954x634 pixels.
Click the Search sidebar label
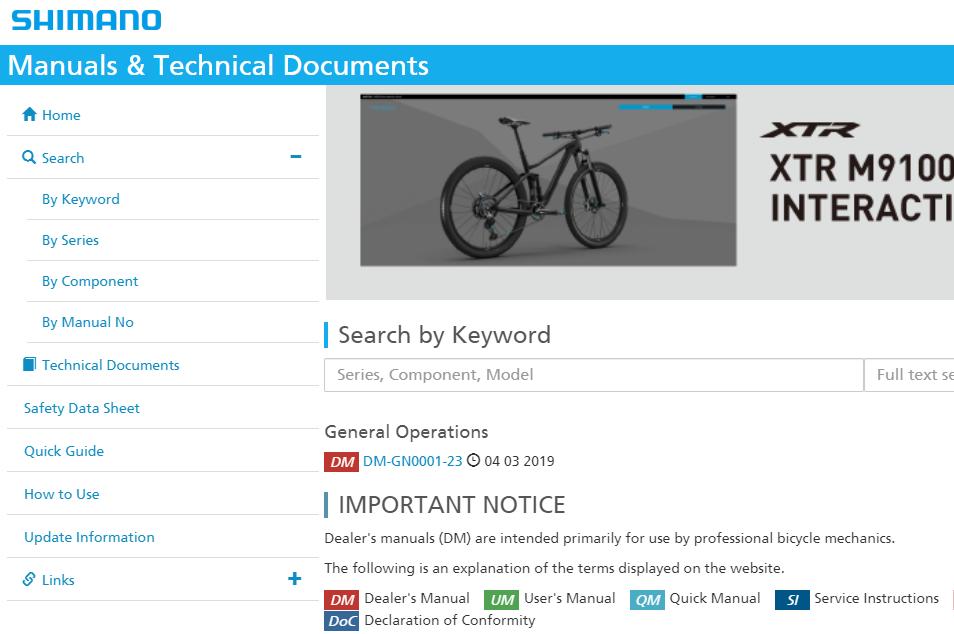pos(63,158)
